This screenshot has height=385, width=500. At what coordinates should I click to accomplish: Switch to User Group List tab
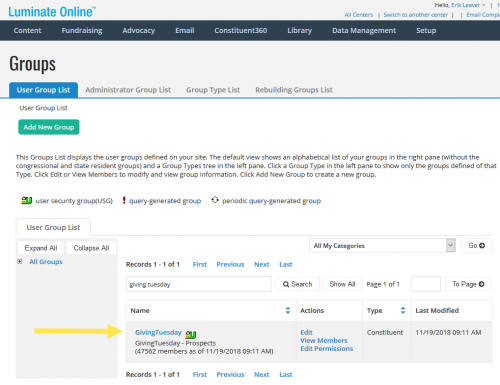[x=43, y=90]
